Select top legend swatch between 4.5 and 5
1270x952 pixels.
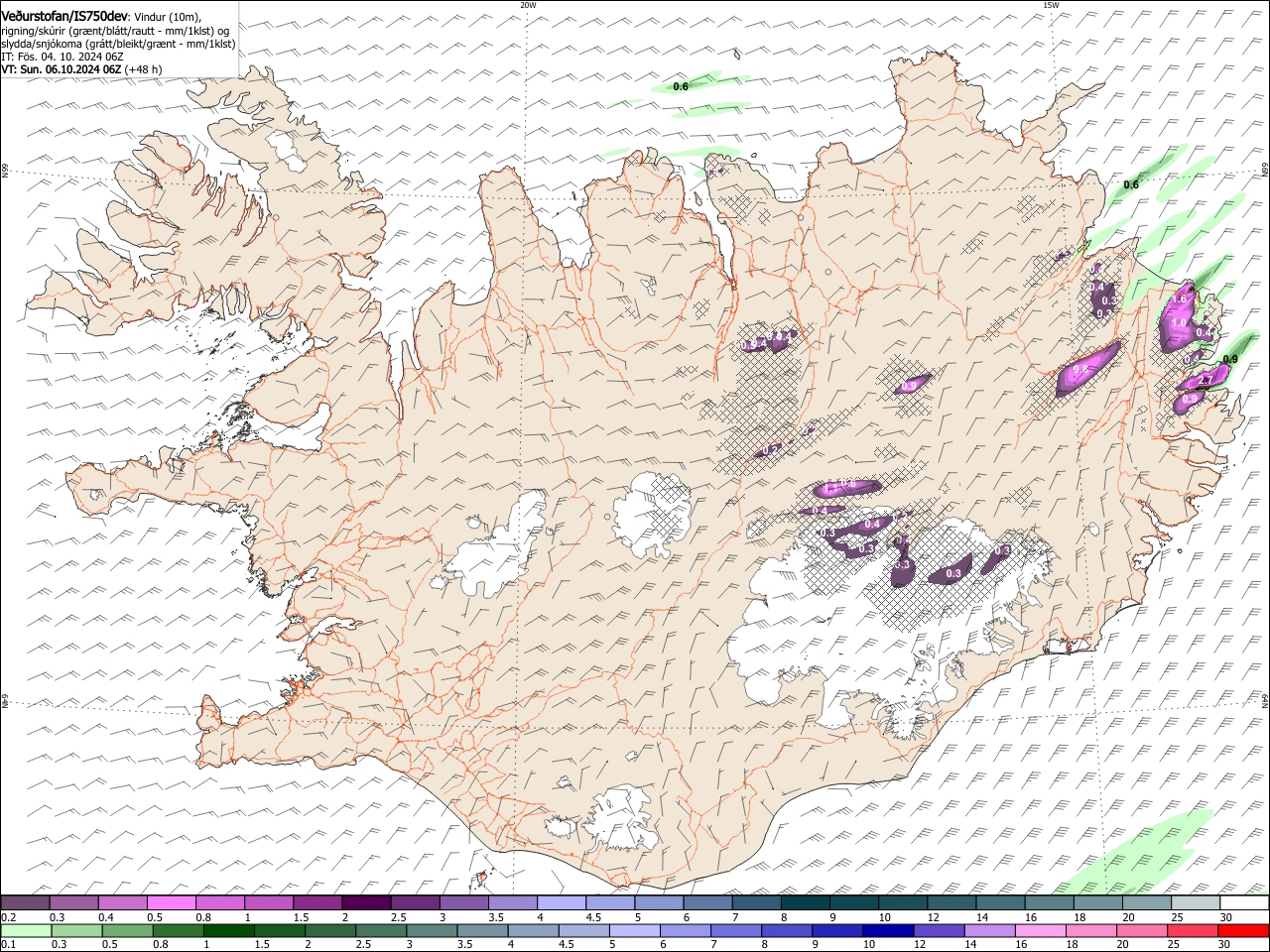pyautogui.click(x=610, y=903)
